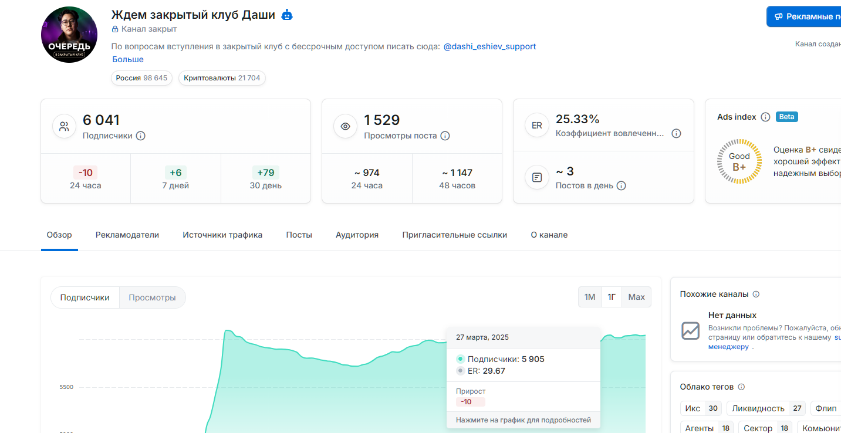Open the Пригласительные ссылки tab

tap(455, 235)
